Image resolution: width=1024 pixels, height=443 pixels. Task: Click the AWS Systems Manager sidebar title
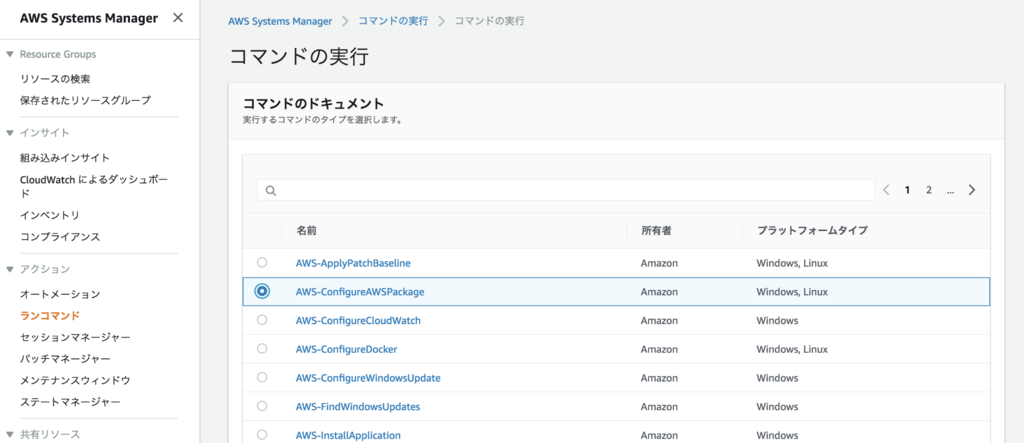(x=89, y=18)
